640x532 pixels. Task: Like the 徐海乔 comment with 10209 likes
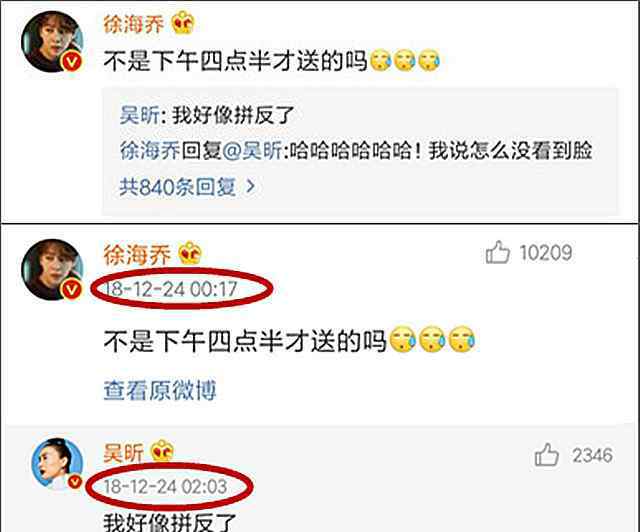tap(497, 252)
